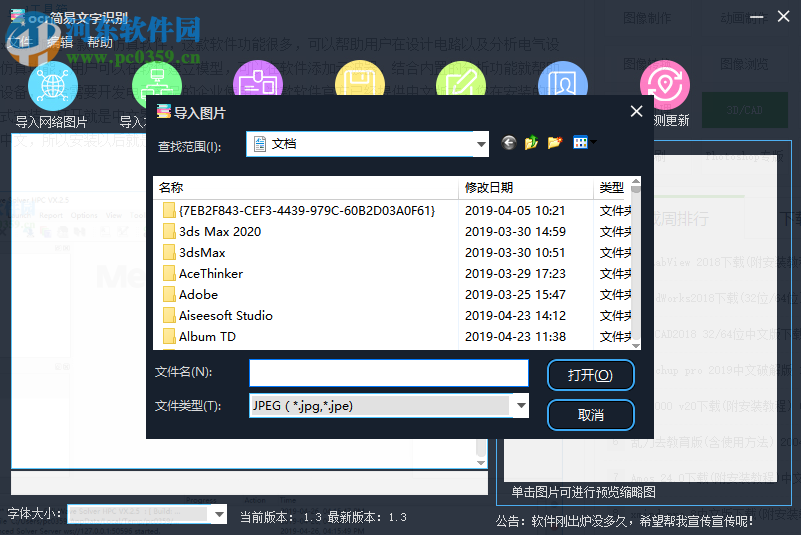Viewport: 801px width, 535px height.
Task: Click the blue portrait document icon
Action: pos(563,78)
